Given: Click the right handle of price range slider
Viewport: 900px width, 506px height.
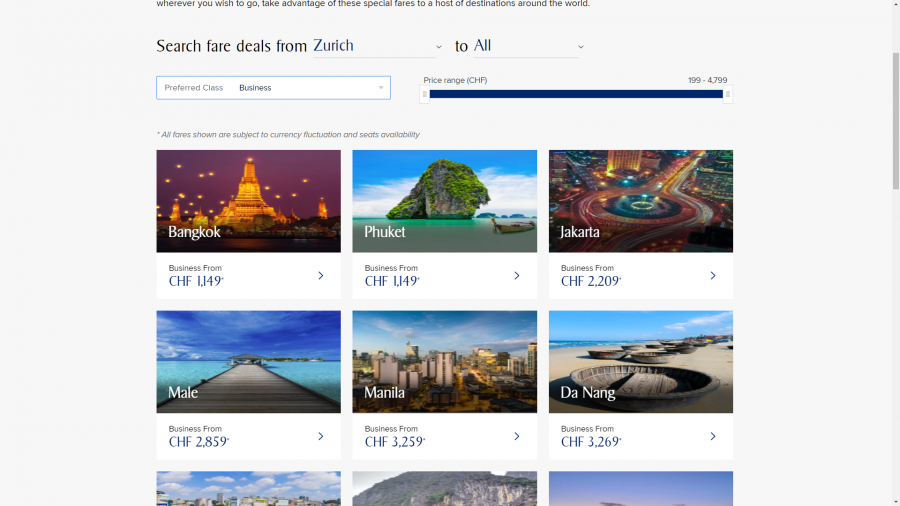Looking at the screenshot, I should (x=728, y=94).
